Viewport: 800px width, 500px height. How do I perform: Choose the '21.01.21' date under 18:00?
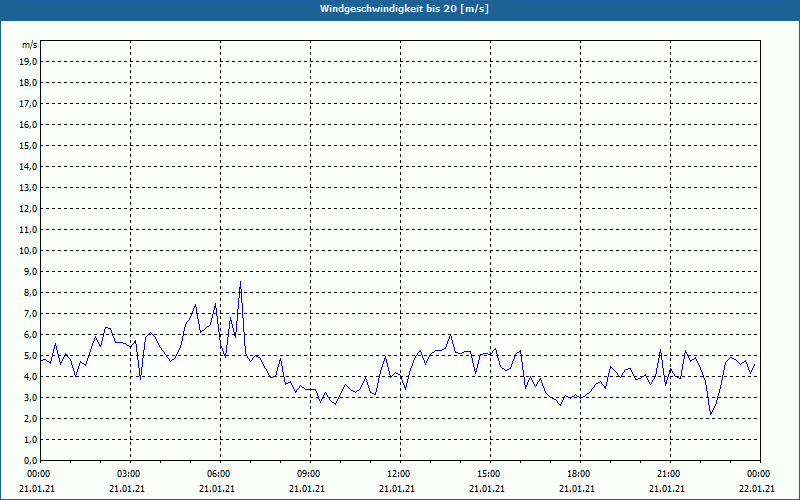(577, 489)
